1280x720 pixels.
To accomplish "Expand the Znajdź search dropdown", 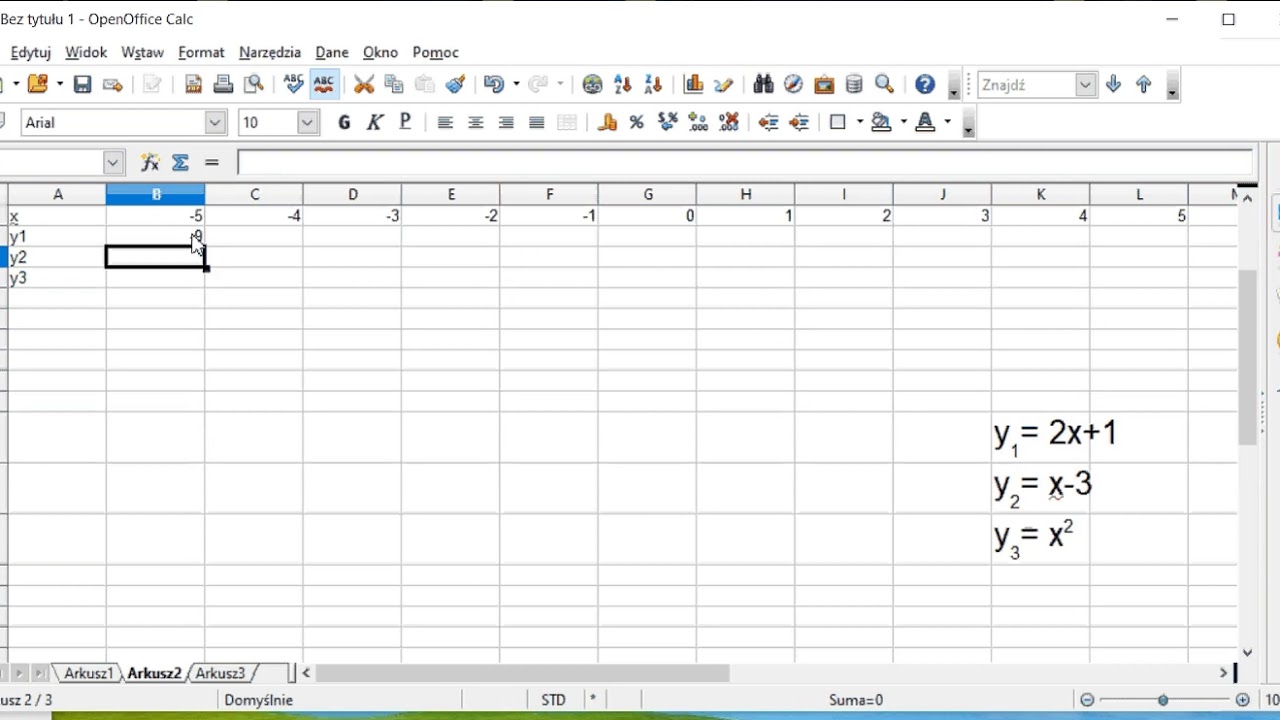I will (1086, 85).
